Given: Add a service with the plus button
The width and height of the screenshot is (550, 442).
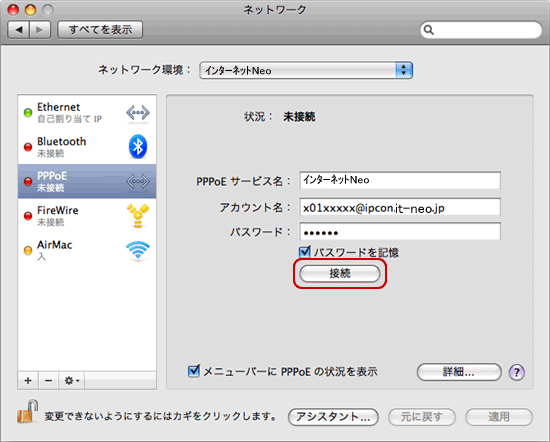Looking at the screenshot, I should coord(28,381).
